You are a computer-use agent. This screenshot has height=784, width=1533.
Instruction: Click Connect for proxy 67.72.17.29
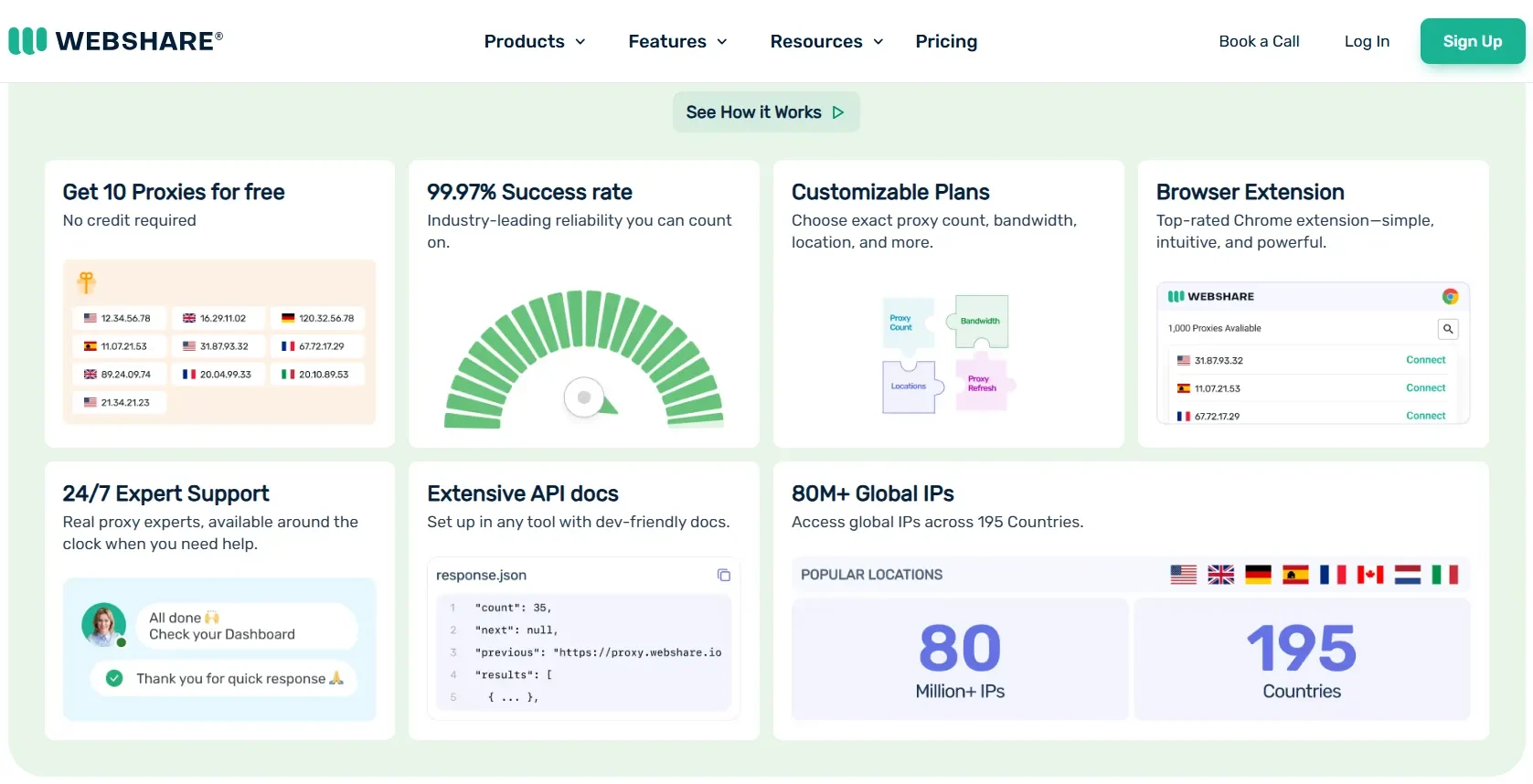(1425, 416)
